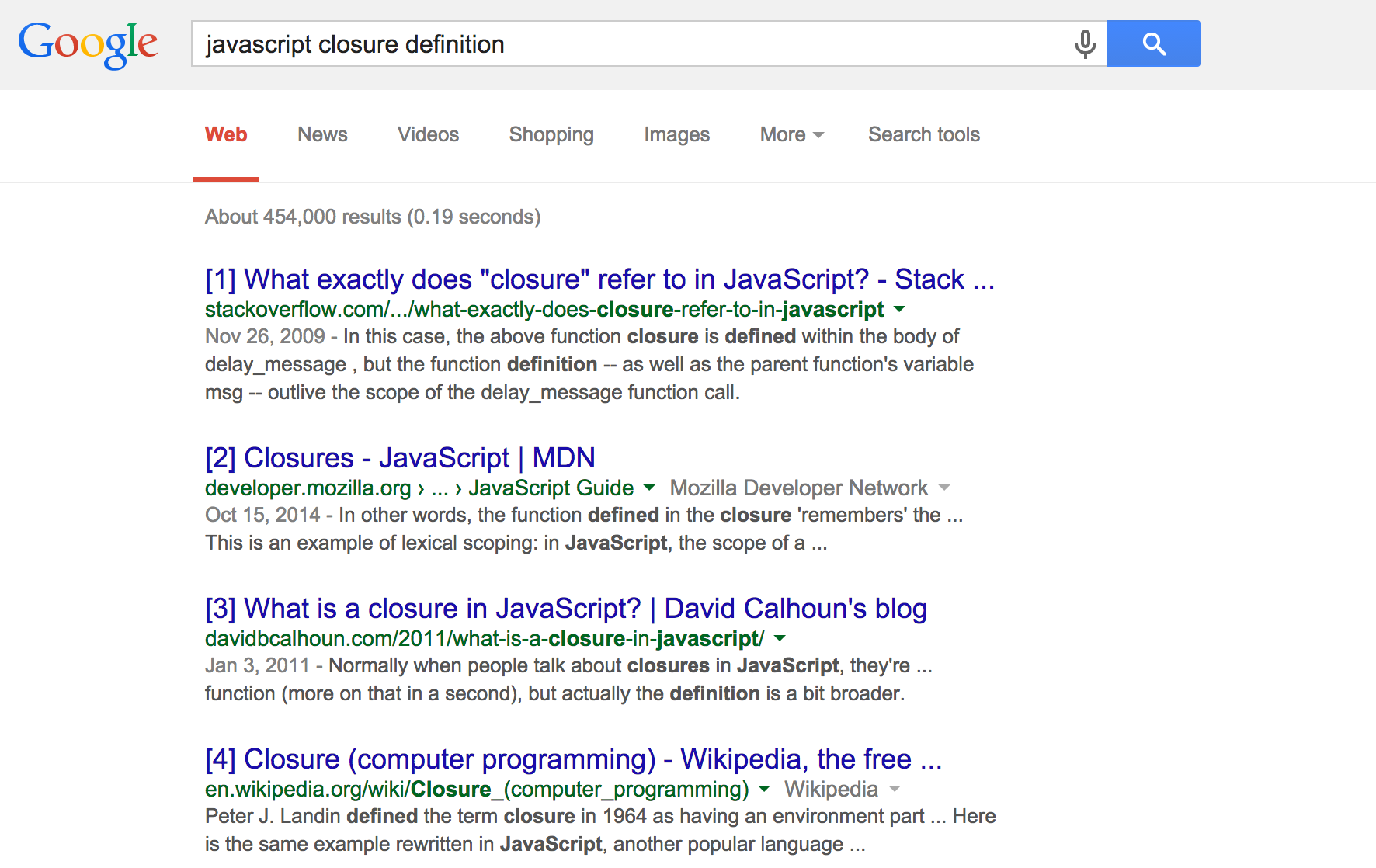Click the 'Nov 26, 2009' result snippet
Viewport: 1376px width, 868px height.
pos(589,364)
